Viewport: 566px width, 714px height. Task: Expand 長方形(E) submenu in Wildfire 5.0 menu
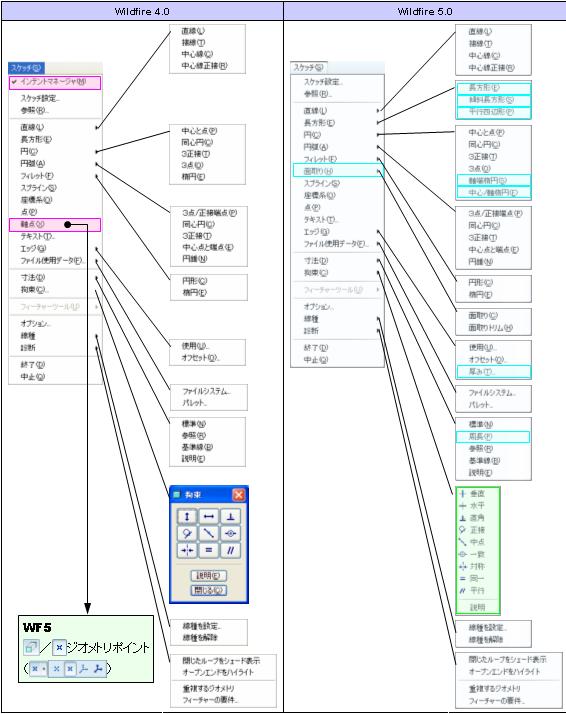(337, 122)
